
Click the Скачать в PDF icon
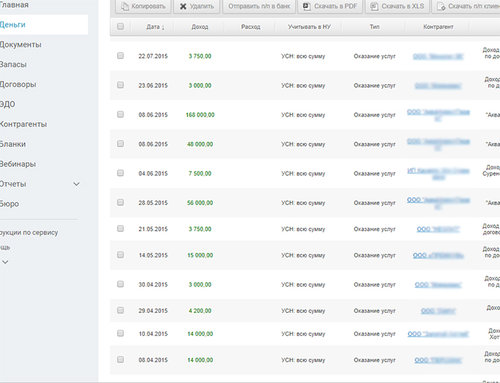(x=306, y=6)
